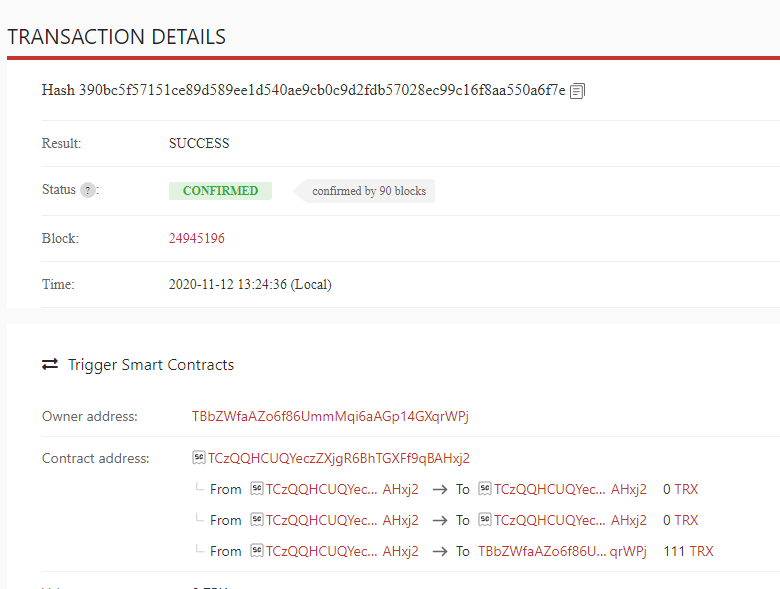
Task: Copy the transaction hash with copy icon
Action: [577, 91]
